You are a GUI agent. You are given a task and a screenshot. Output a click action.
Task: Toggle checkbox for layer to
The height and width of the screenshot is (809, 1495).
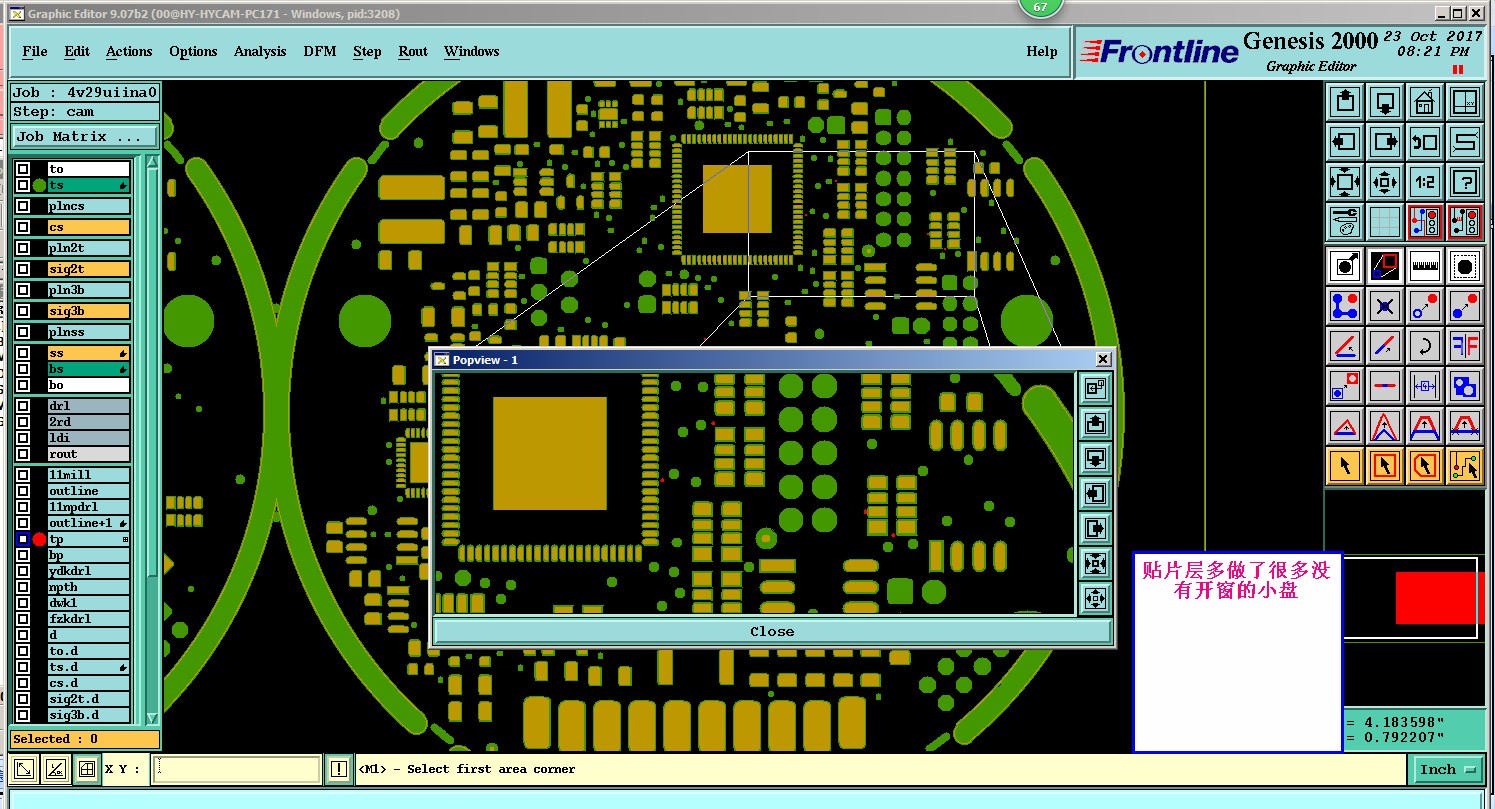[x=23, y=169]
